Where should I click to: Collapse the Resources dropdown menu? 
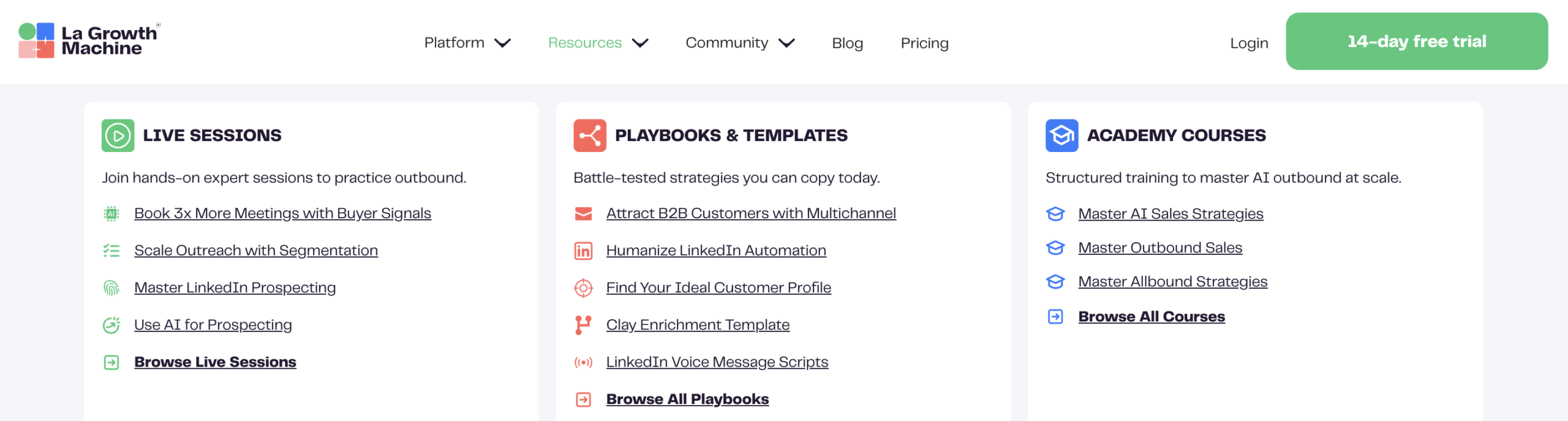[x=597, y=43]
